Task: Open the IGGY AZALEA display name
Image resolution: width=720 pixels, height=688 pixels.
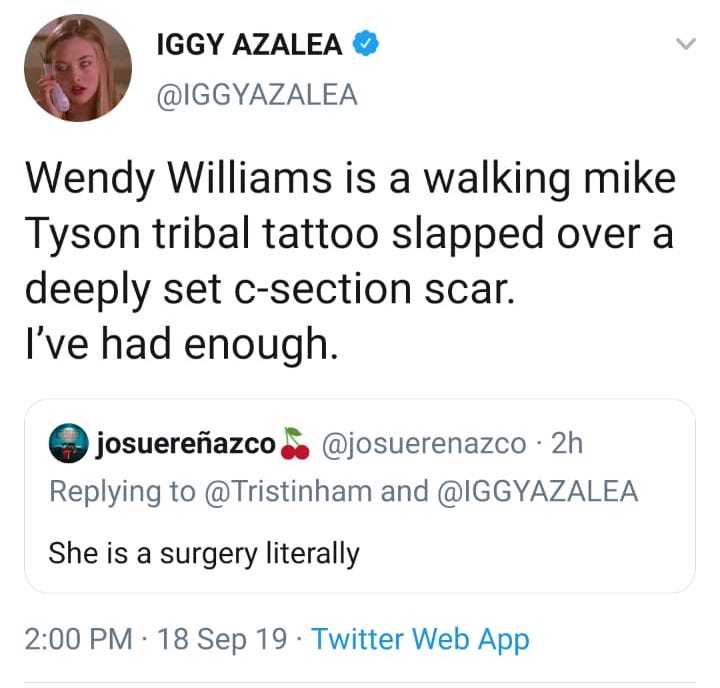Action: (x=249, y=44)
